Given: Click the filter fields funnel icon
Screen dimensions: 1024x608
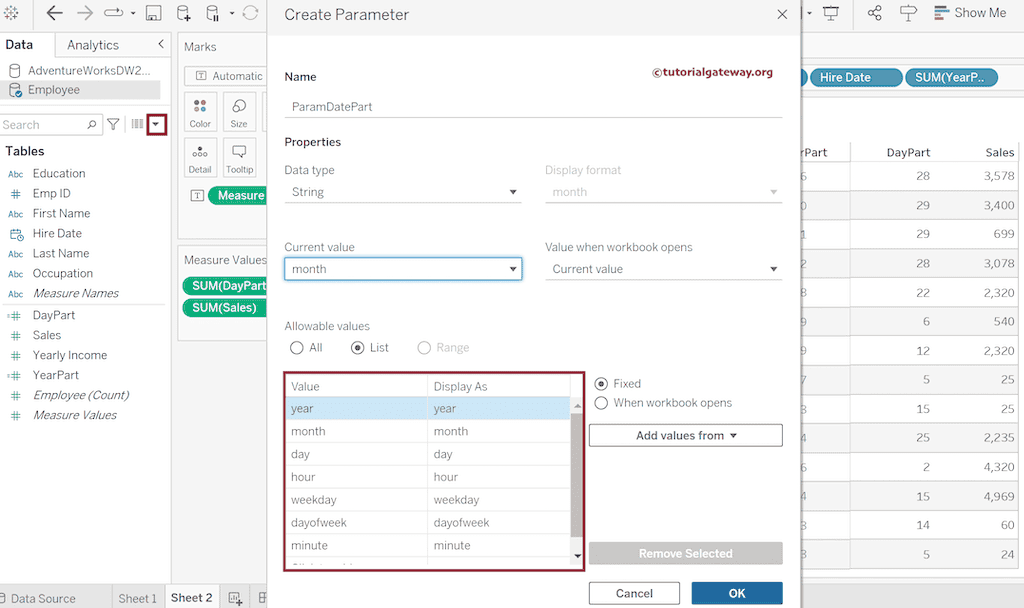Looking at the screenshot, I should [x=113, y=124].
